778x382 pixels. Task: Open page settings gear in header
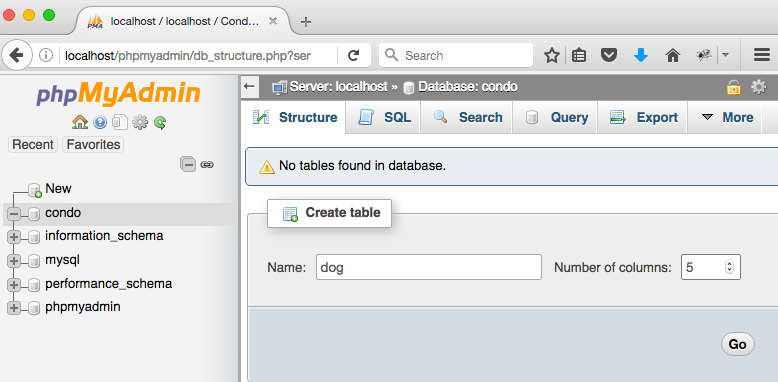[x=759, y=87]
